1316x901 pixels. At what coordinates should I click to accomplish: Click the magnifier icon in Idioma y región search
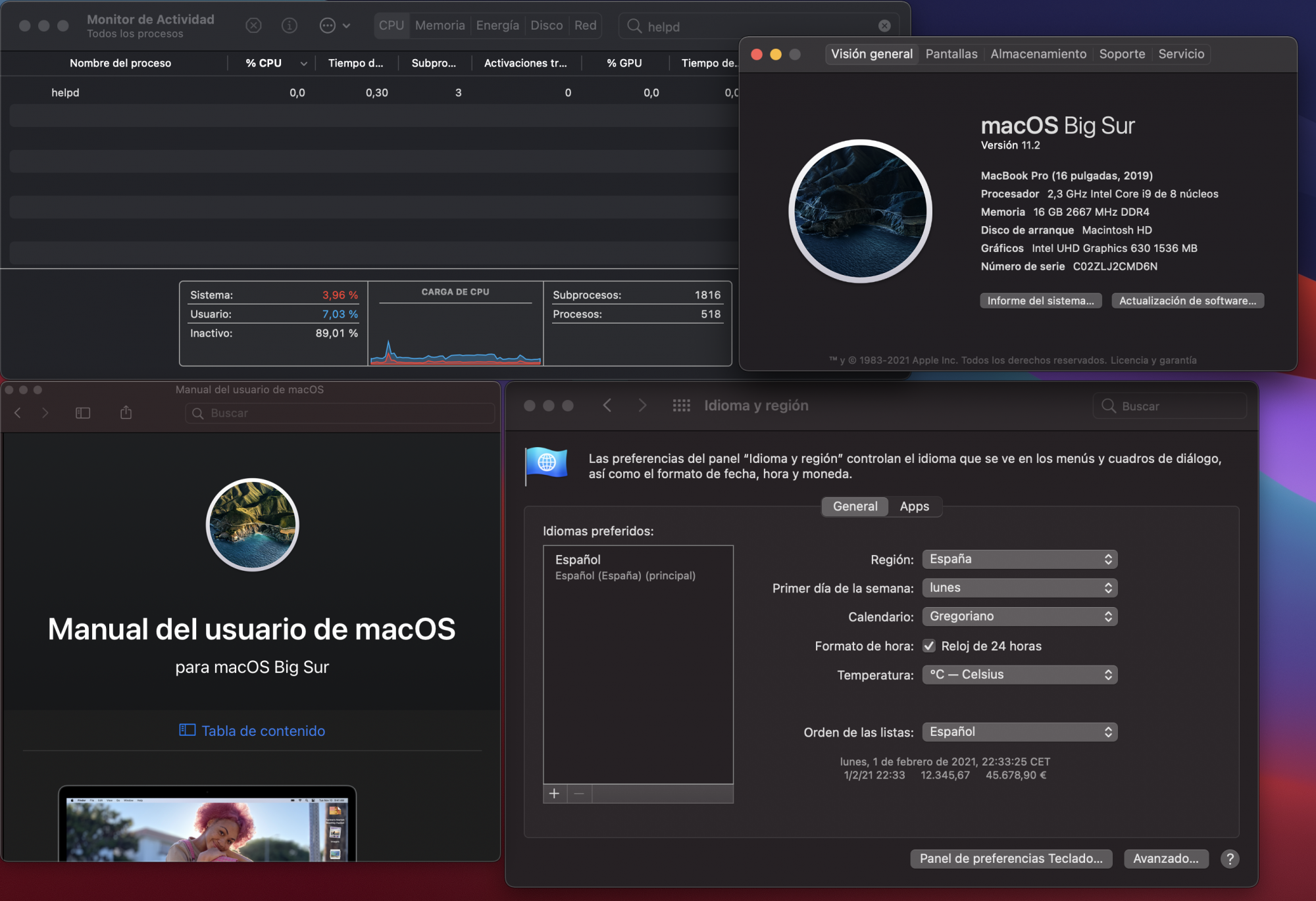tap(1109, 406)
